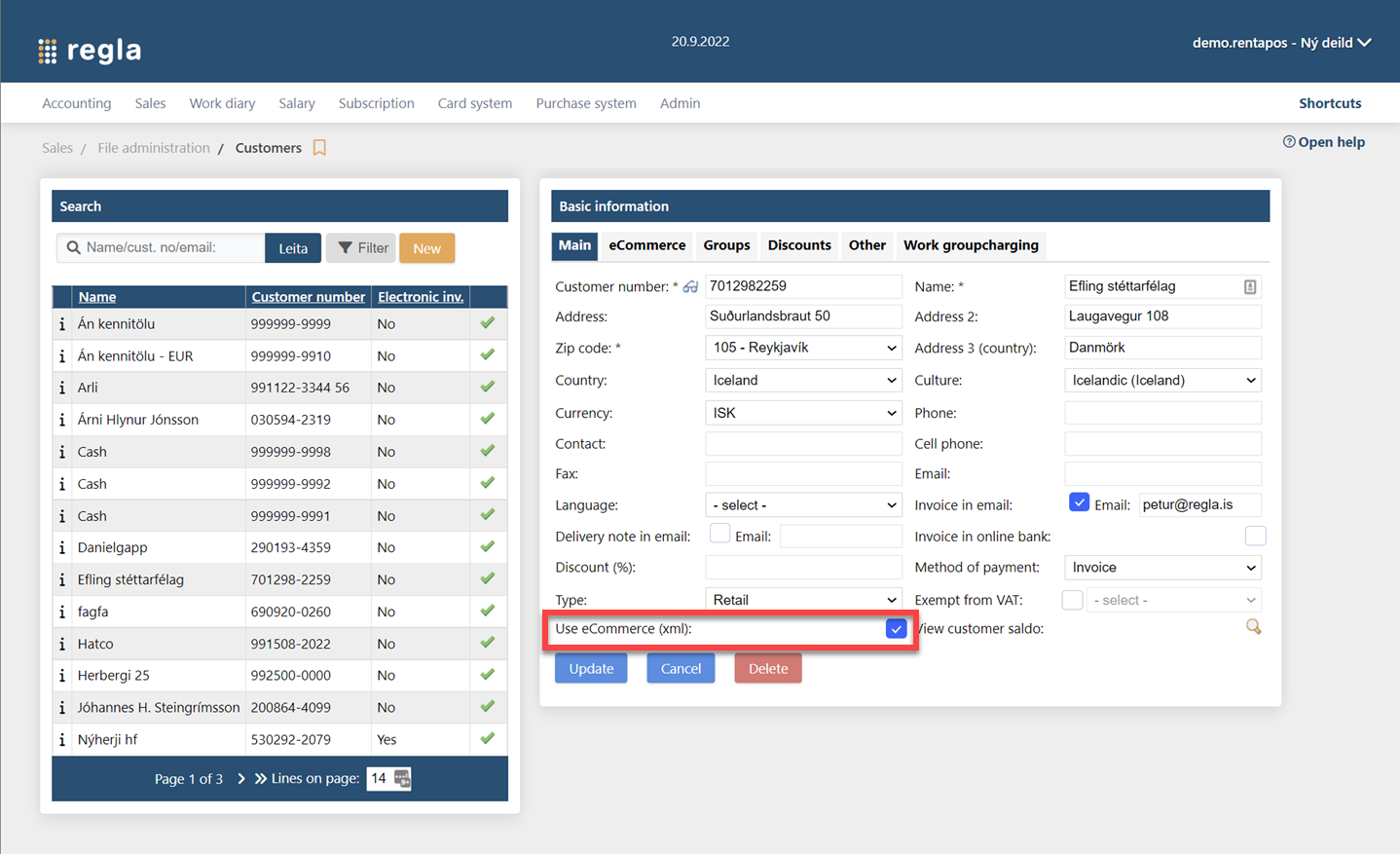Switch to the Discounts tab
1400x854 pixels.
(x=798, y=245)
